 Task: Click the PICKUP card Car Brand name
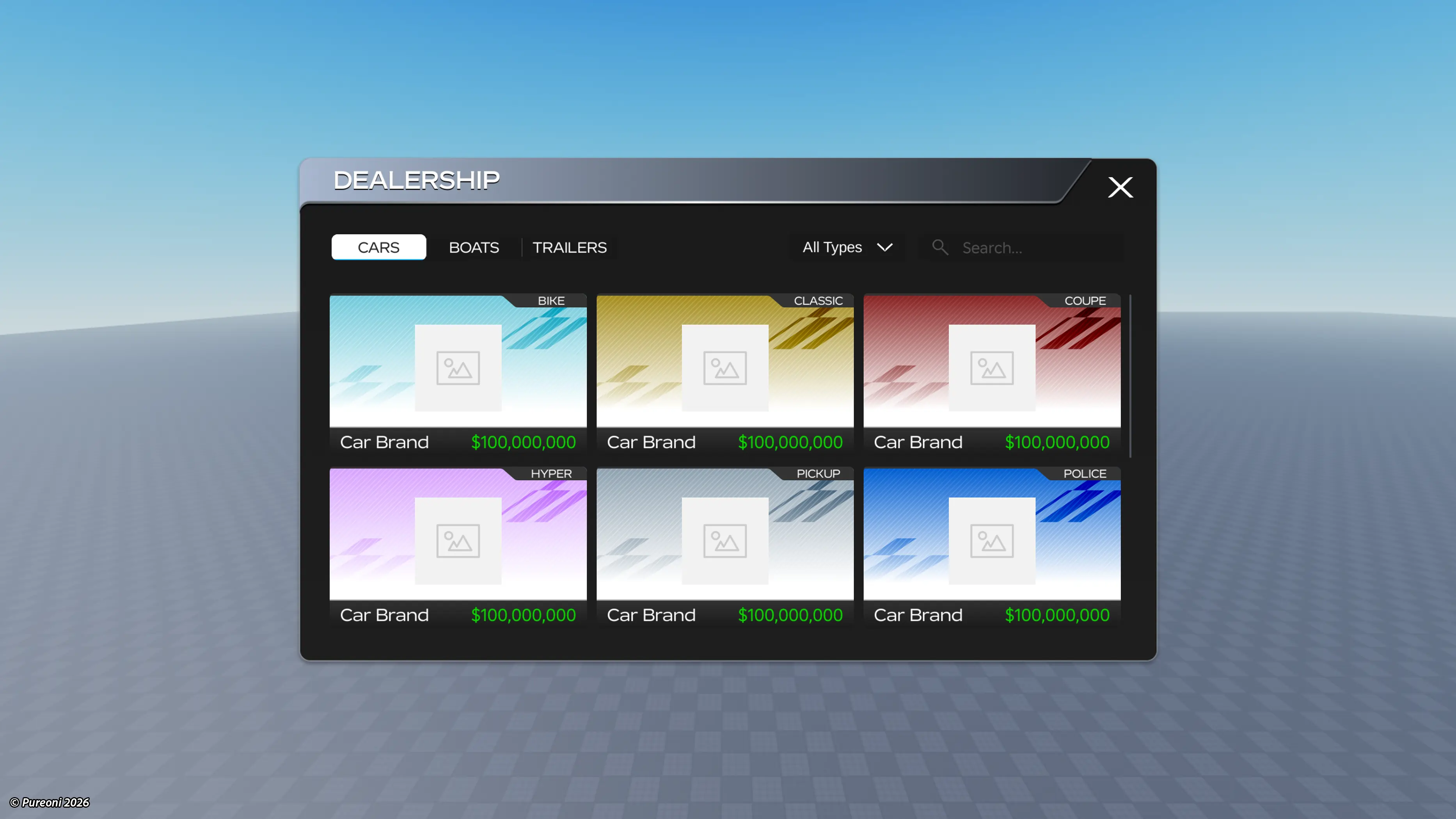coord(651,615)
